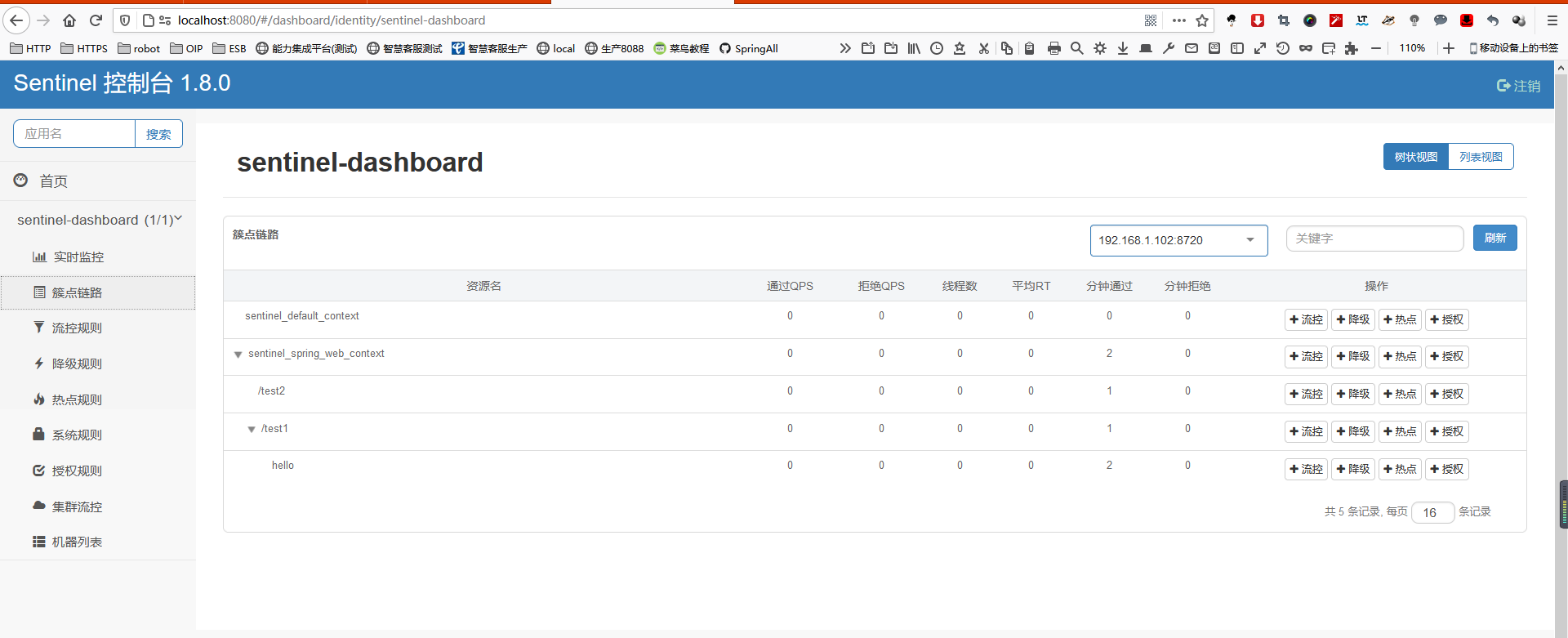
Task: Click the 关键字 keyword search field
Action: [1374, 239]
